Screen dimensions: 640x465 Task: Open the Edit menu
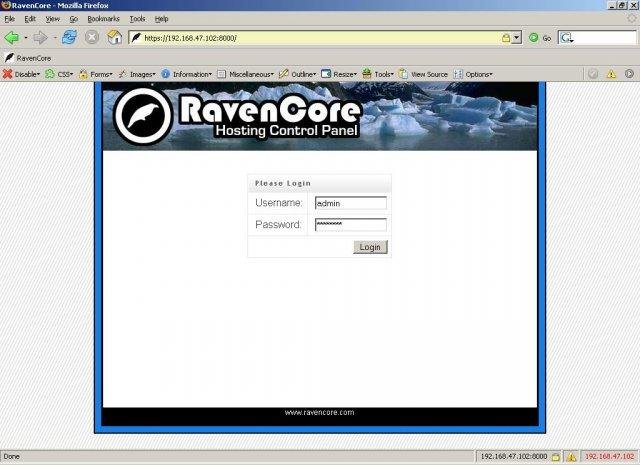click(30, 19)
